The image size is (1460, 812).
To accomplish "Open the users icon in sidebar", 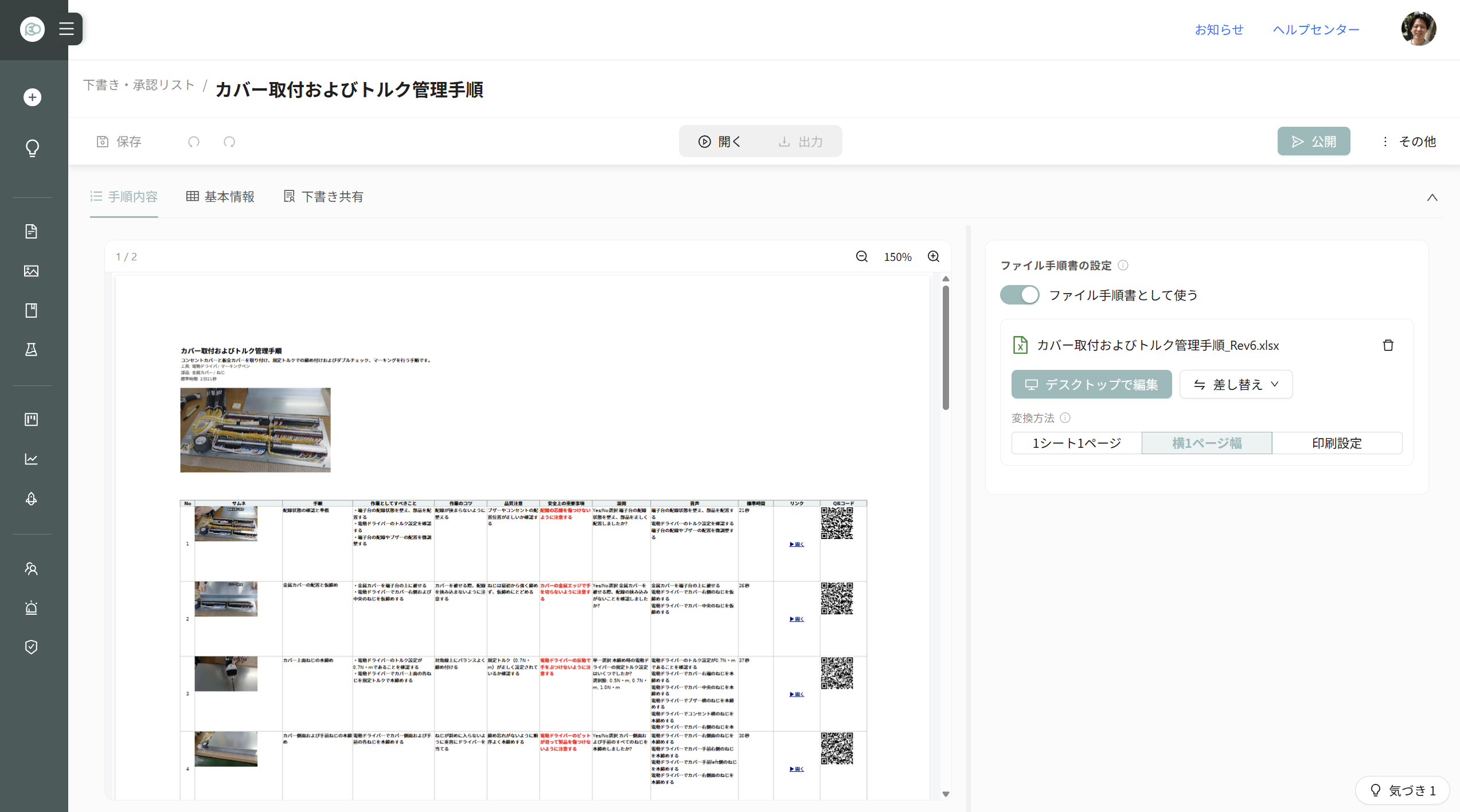I will (x=32, y=568).
